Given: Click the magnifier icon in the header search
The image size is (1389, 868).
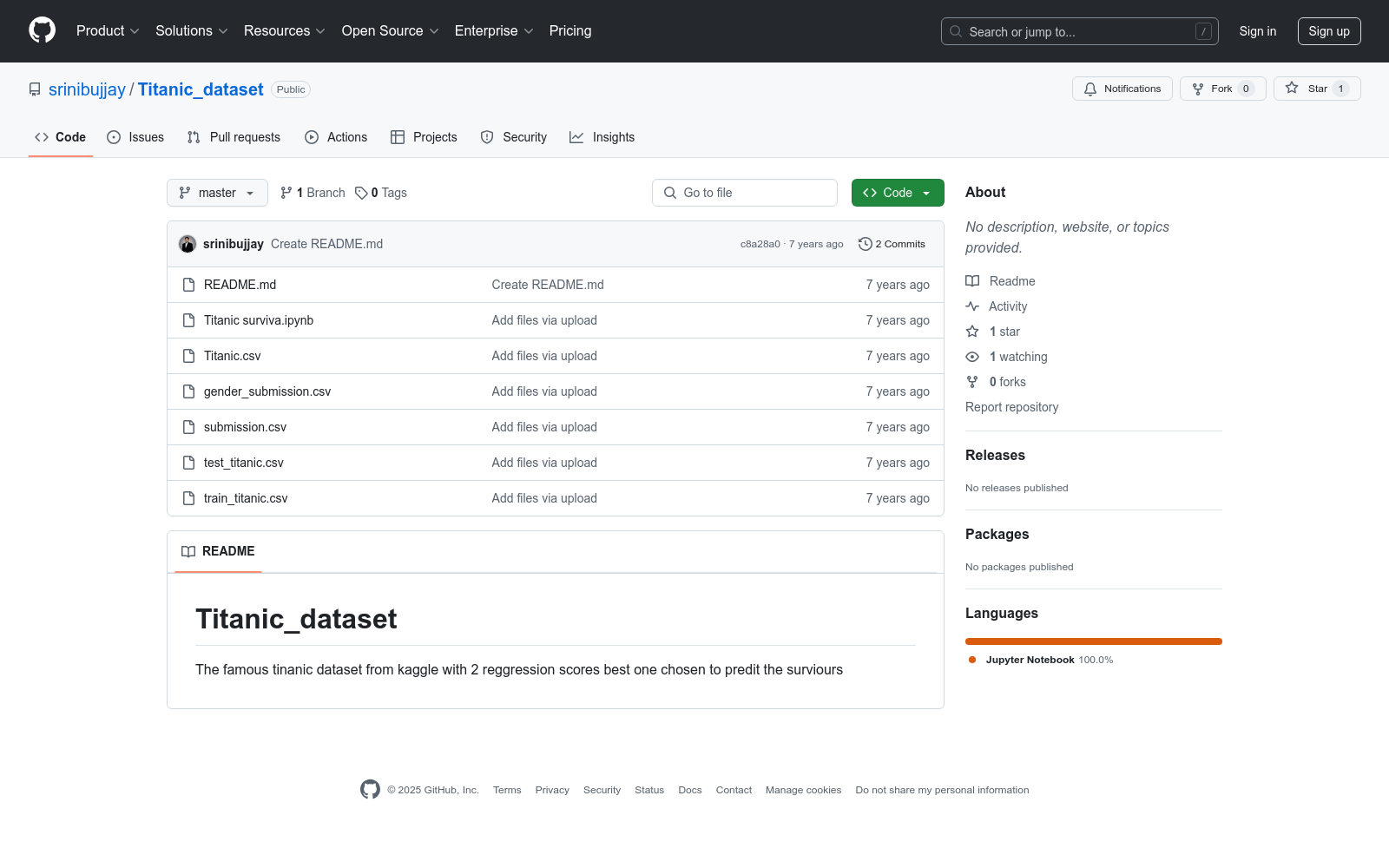Looking at the screenshot, I should point(956,31).
